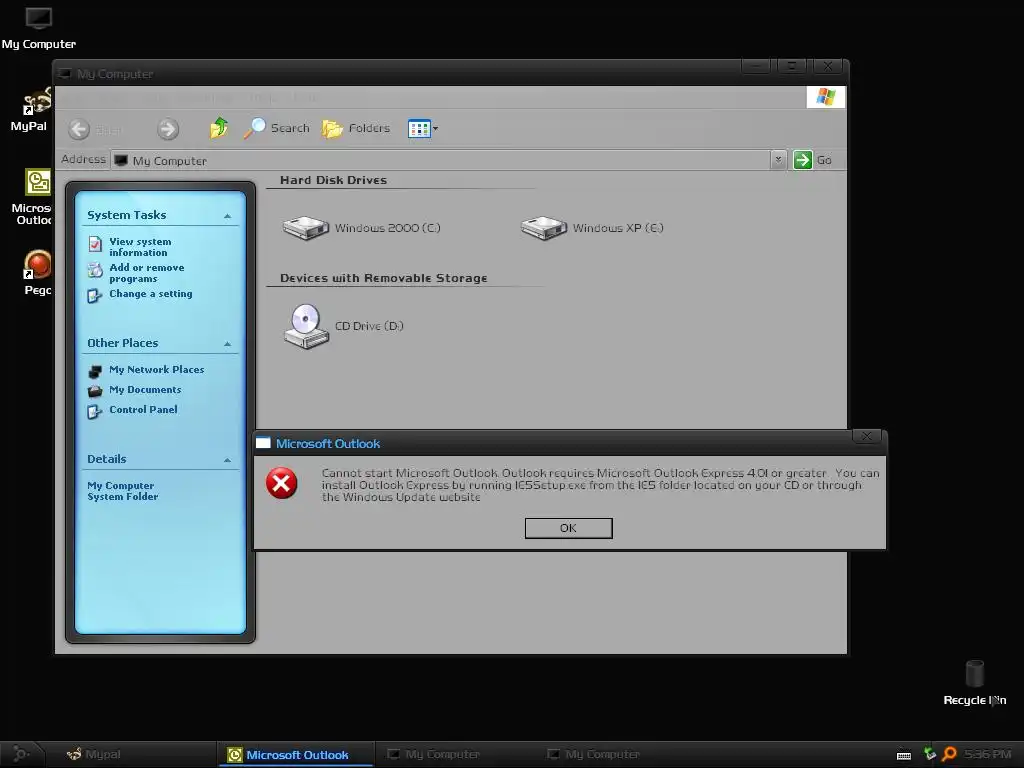
Task: Switch to Microsoft Outlook taskbar button
Action: coord(296,754)
